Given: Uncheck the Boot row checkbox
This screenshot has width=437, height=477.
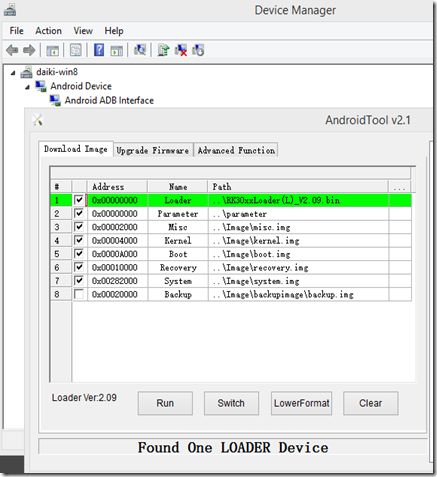Looking at the screenshot, I should pyautogui.click(x=79, y=254).
